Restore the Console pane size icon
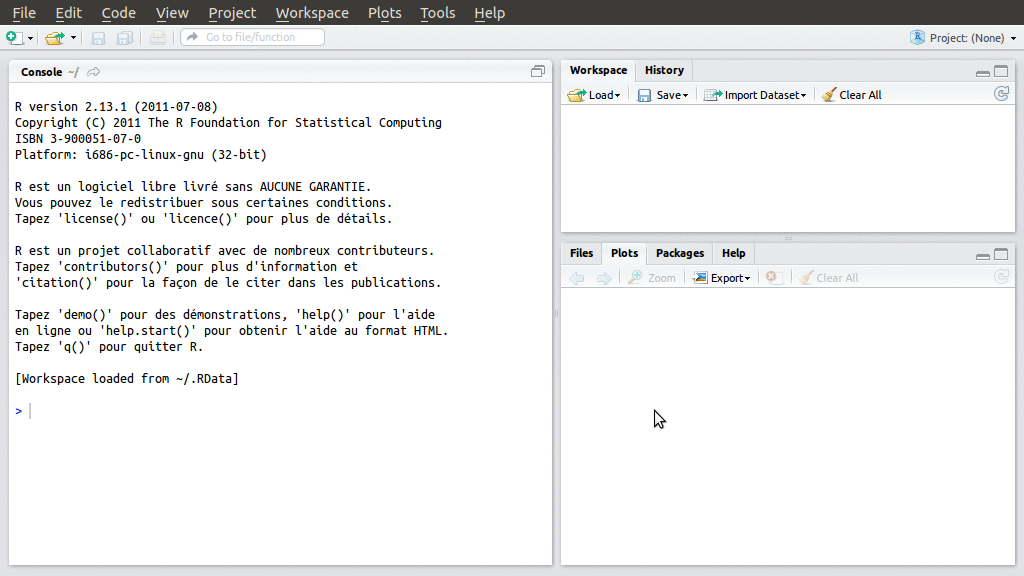 (537, 72)
